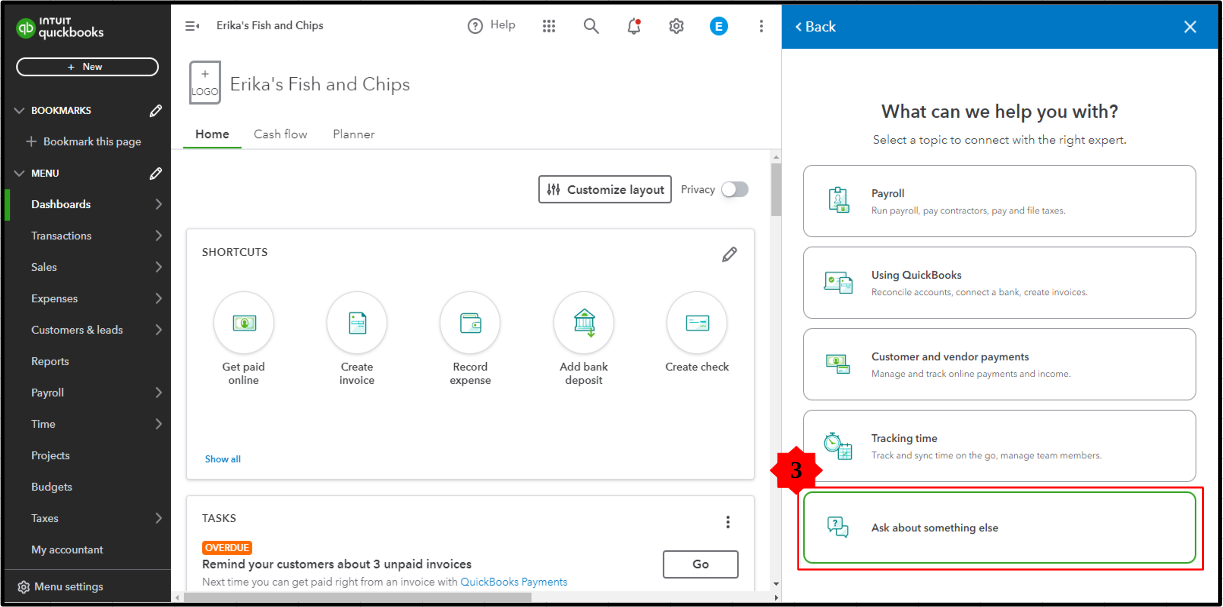Switch to the Home tab

pyautogui.click(x=212, y=134)
